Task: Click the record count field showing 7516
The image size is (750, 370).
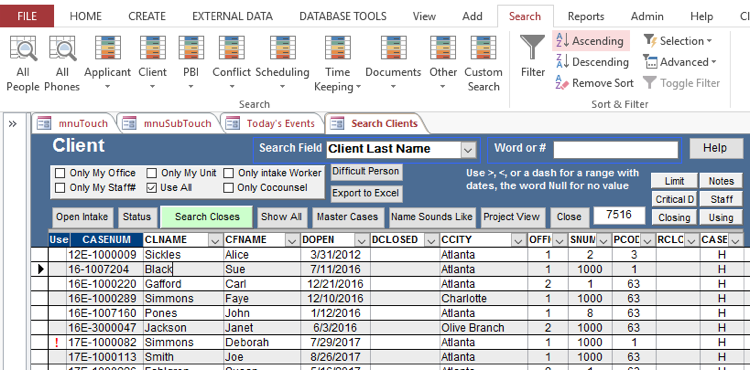Action: coord(619,215)
